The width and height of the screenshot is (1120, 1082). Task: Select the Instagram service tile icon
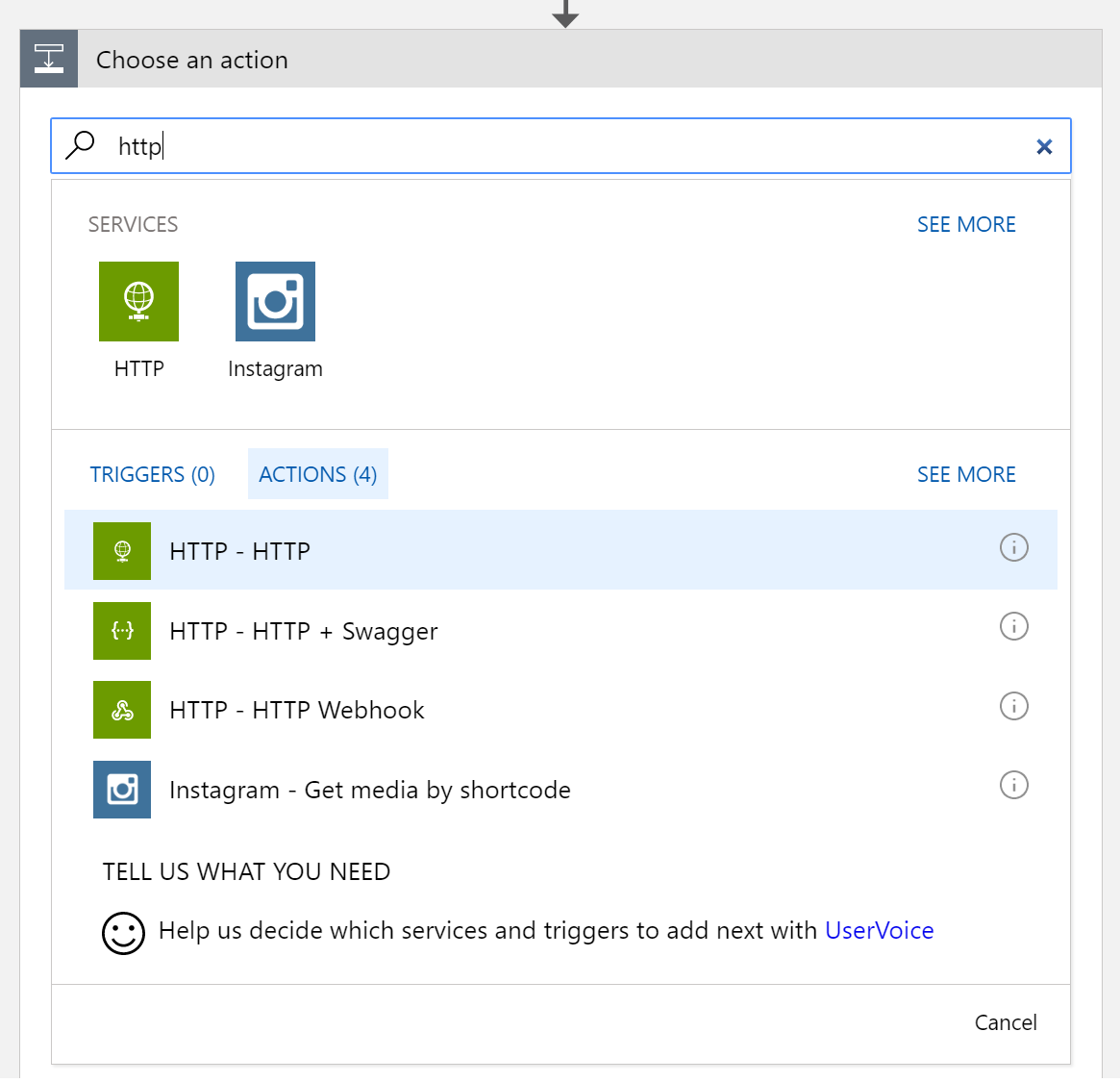point(275,301)
